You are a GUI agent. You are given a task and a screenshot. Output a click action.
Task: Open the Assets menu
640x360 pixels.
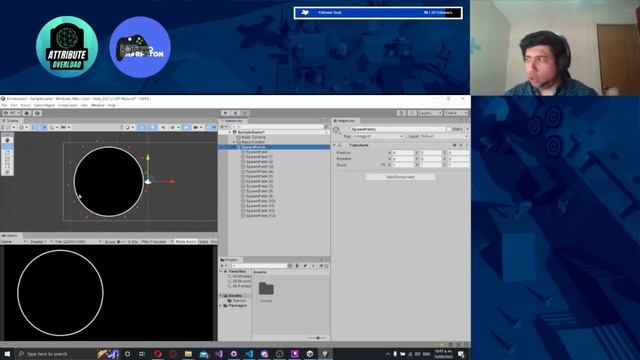(25, 105)
